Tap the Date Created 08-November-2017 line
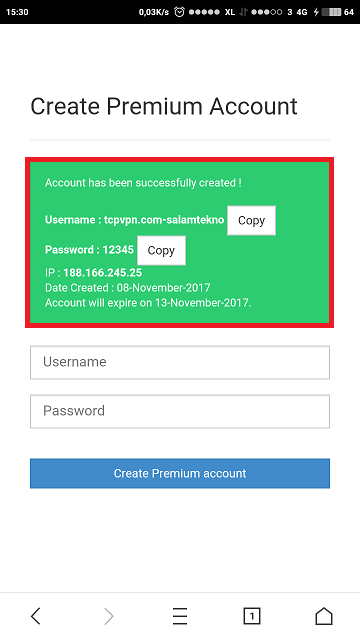360x640 pixels. pyautogui.click(x=127, y=288)
